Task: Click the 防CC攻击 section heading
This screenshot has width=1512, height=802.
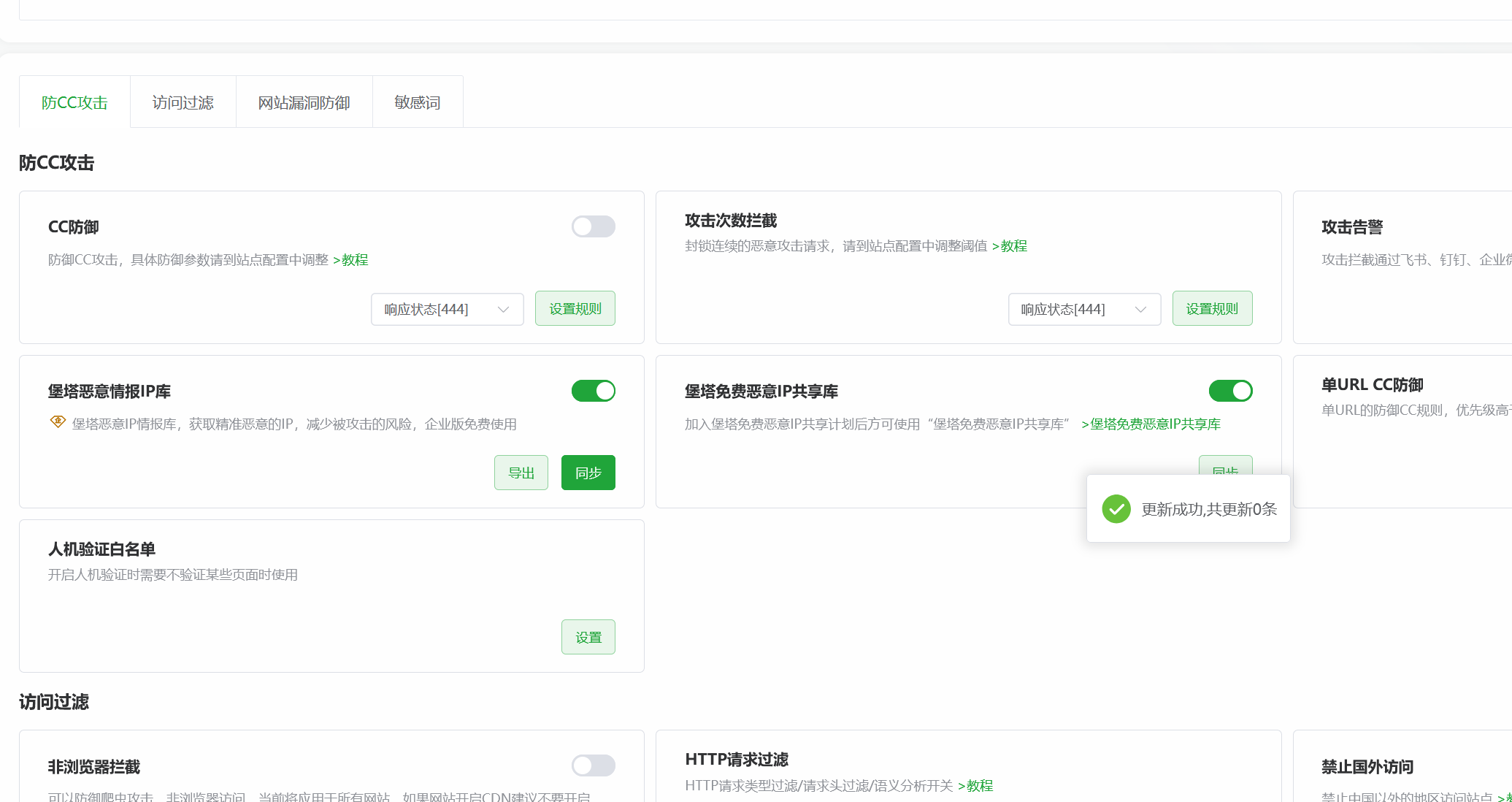Action: pos(57,163)
